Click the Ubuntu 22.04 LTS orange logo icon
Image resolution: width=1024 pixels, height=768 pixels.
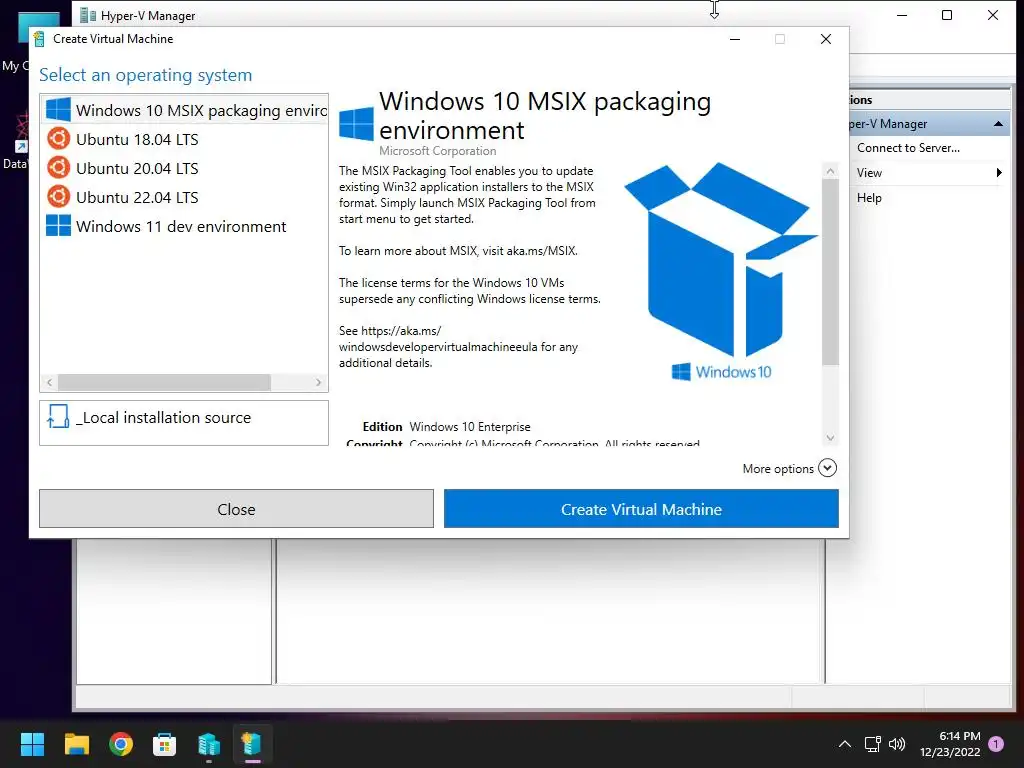click(58, 197)
